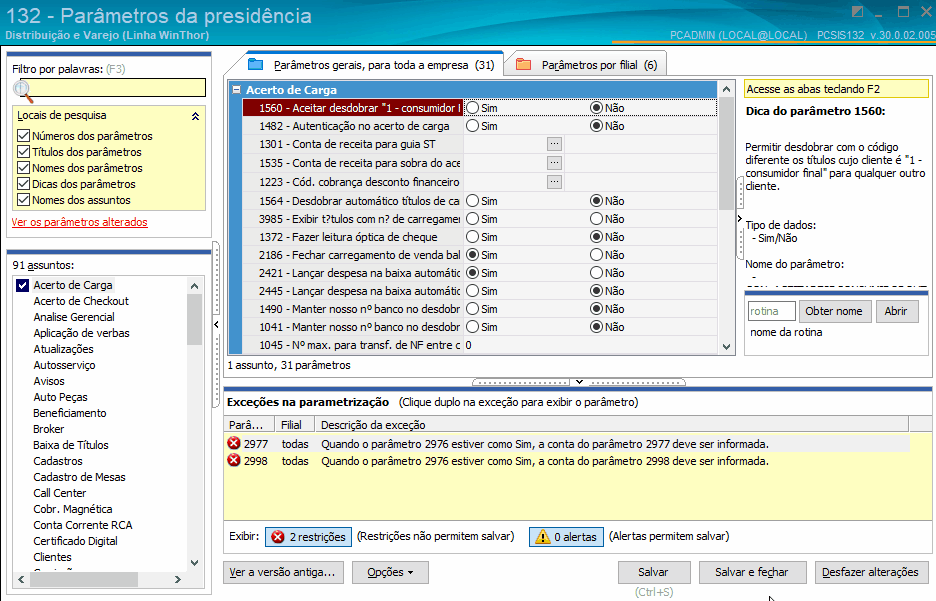Open Ver os parâmetros alterados link
The height and width of the screenshot is (601, 936).
(79, 222)
